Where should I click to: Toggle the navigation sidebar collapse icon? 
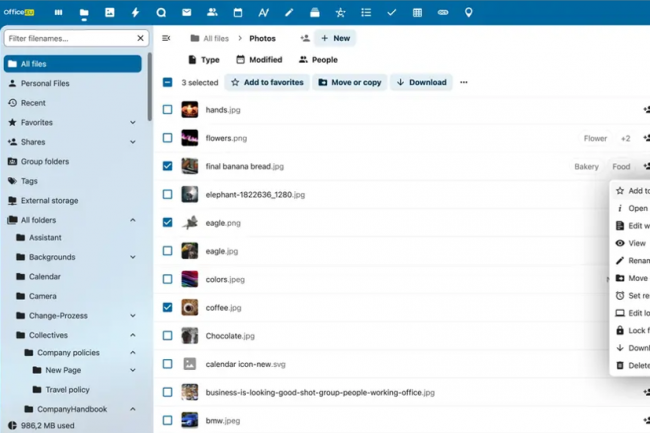(x=166, y=38)
